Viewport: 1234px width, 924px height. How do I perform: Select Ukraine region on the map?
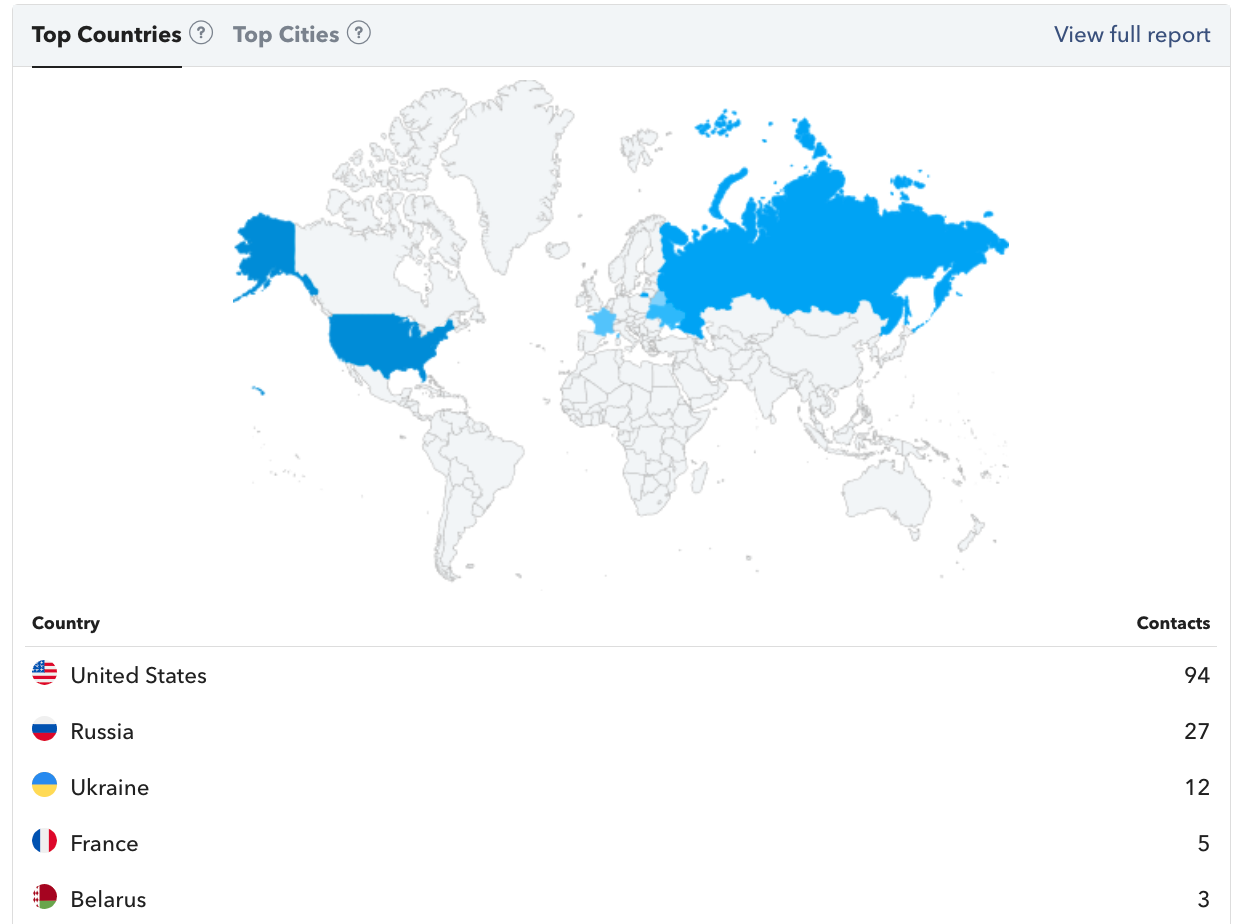point(667,313)
